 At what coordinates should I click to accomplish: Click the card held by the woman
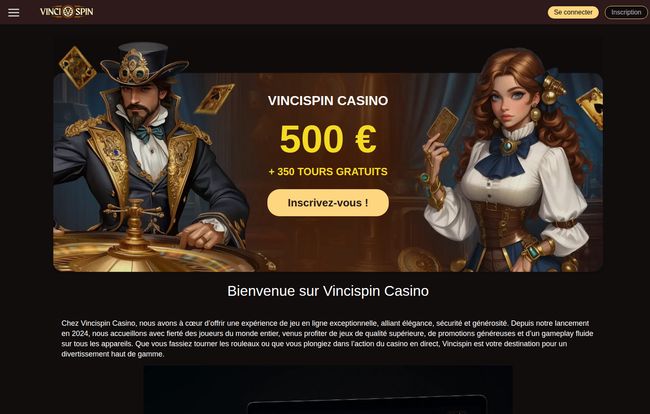point(442,125)
